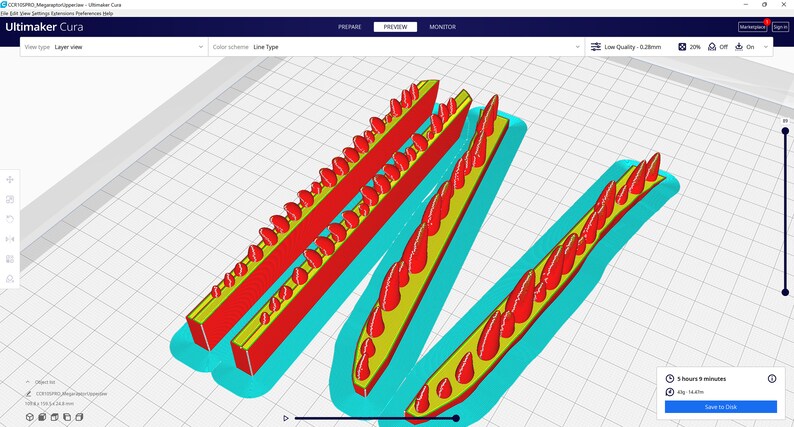Open the Extensions menu

63,13
